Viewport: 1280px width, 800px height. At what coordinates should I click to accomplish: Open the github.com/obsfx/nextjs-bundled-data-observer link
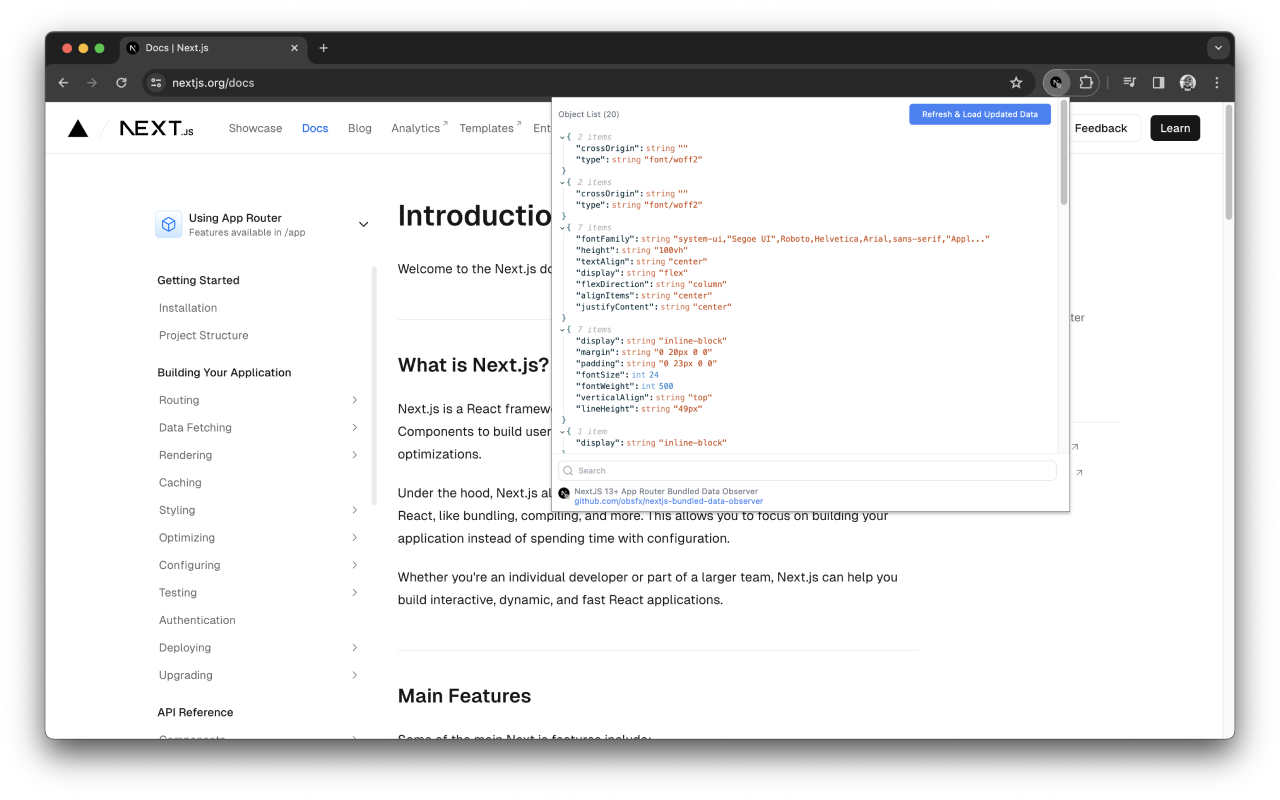668,501
